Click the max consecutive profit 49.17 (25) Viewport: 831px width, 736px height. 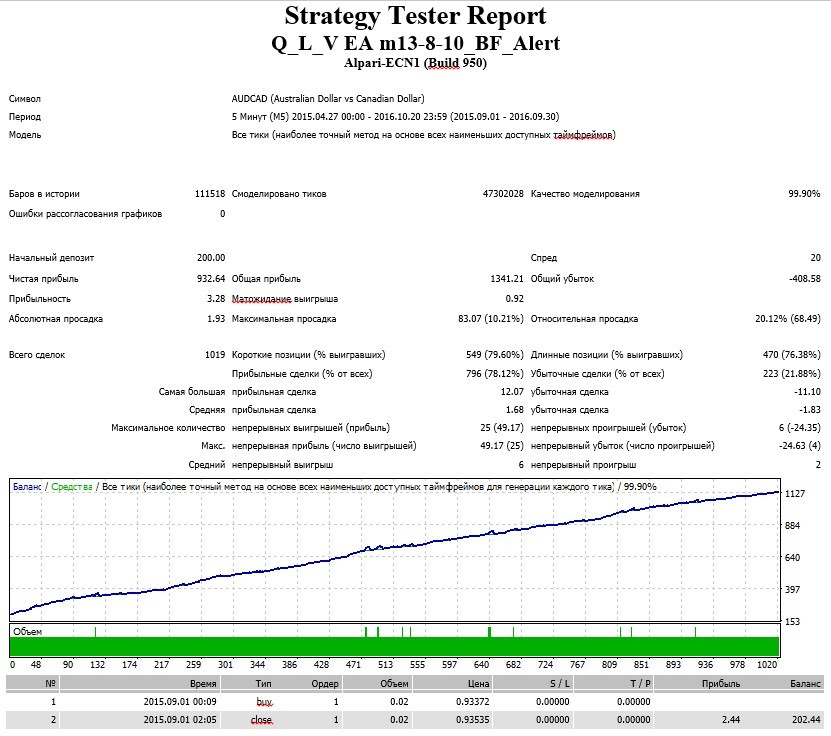(501, 446)
